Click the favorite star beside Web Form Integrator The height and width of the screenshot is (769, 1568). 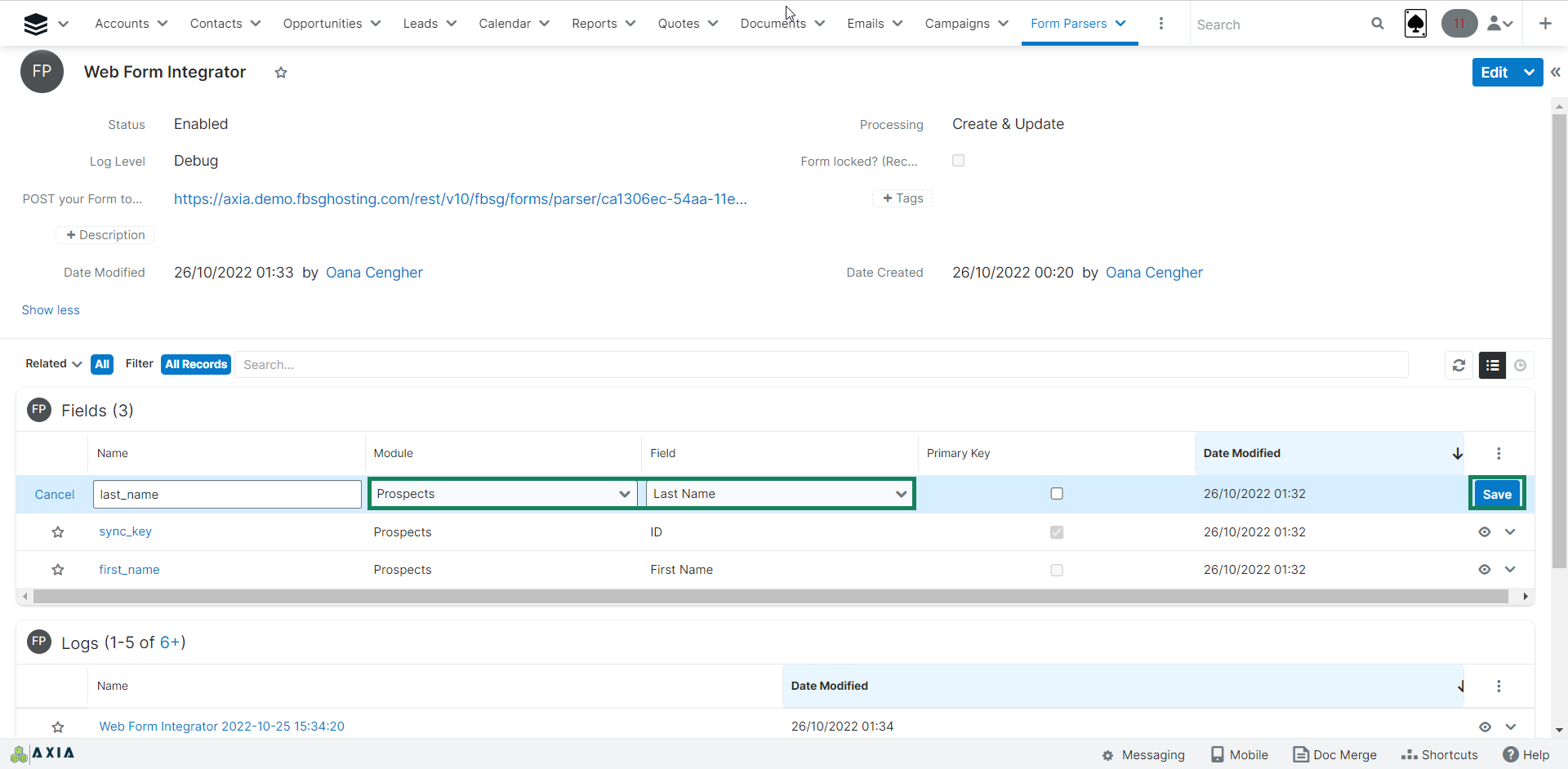tap(281, 73)
